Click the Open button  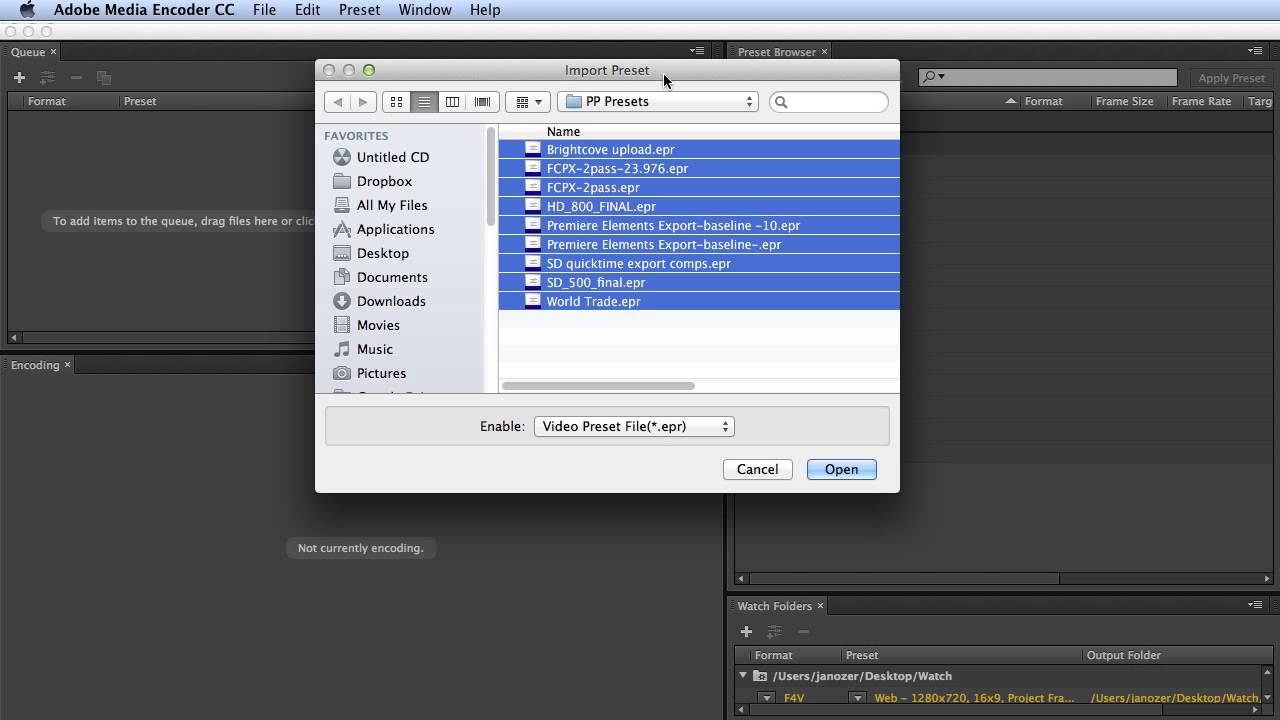click(x=841, y=469)
